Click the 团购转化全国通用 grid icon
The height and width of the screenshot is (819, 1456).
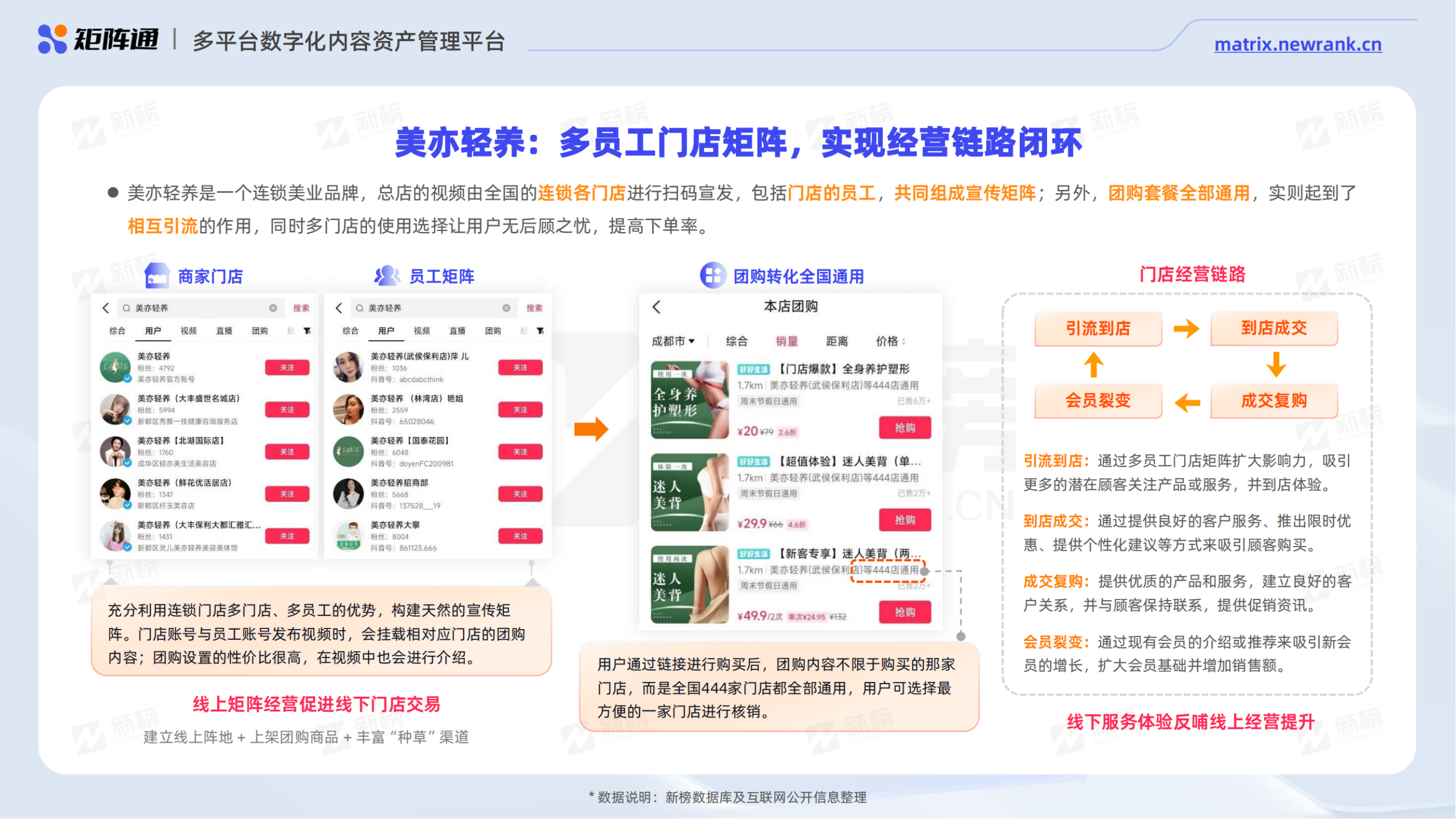coord(713,276)
